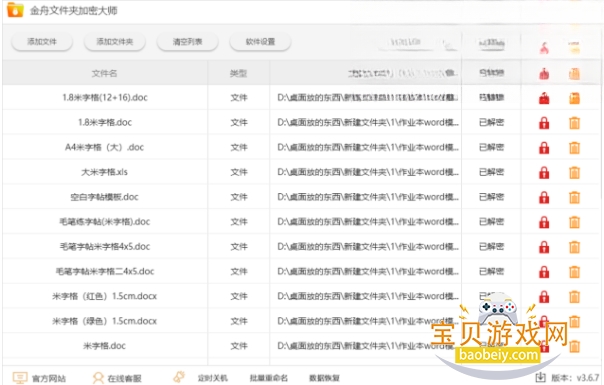Click the 添加文件夹 button
The width and height of the screenshot is (604, 385).
pos(115,42)
